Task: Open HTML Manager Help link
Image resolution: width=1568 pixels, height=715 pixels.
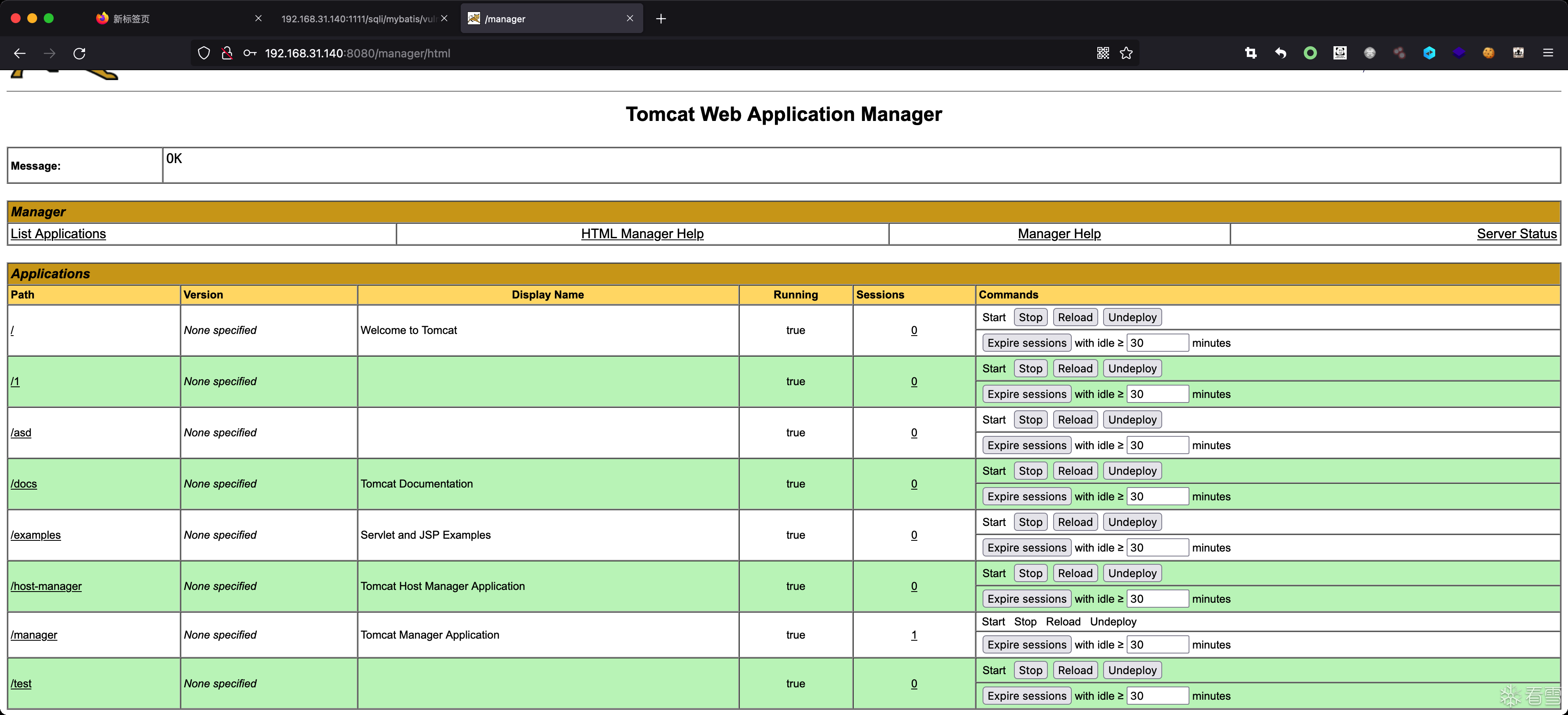Action: click(642, 234)
